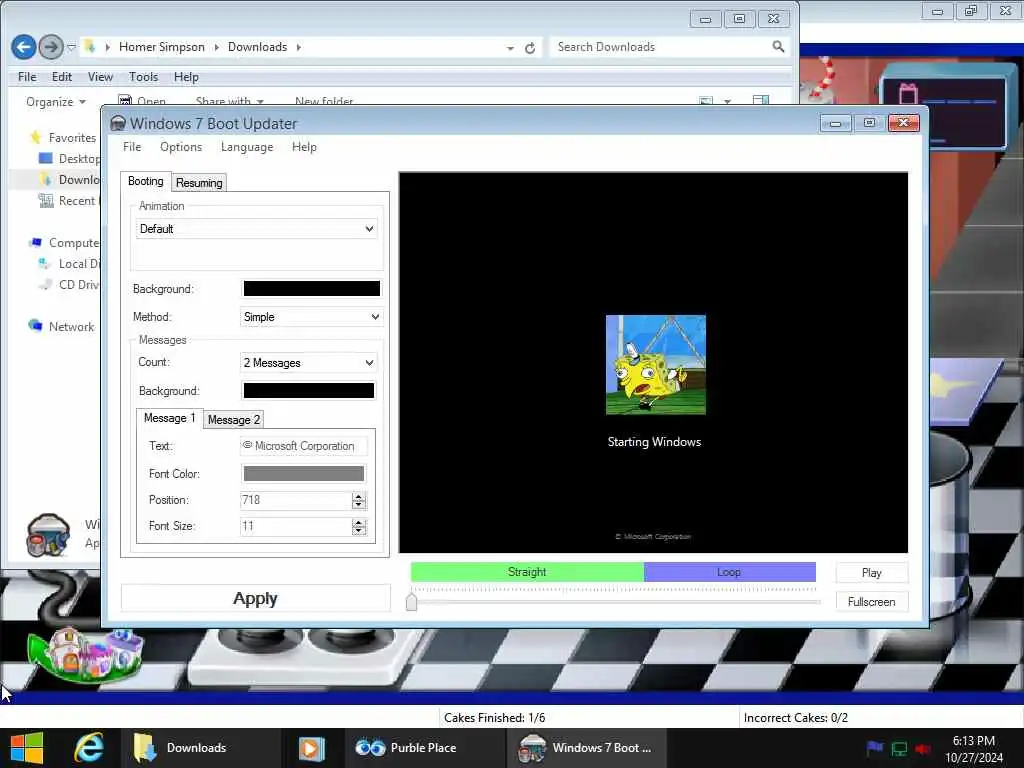Click Homer Simpson in the address breadcrumb

coord(161,47)
